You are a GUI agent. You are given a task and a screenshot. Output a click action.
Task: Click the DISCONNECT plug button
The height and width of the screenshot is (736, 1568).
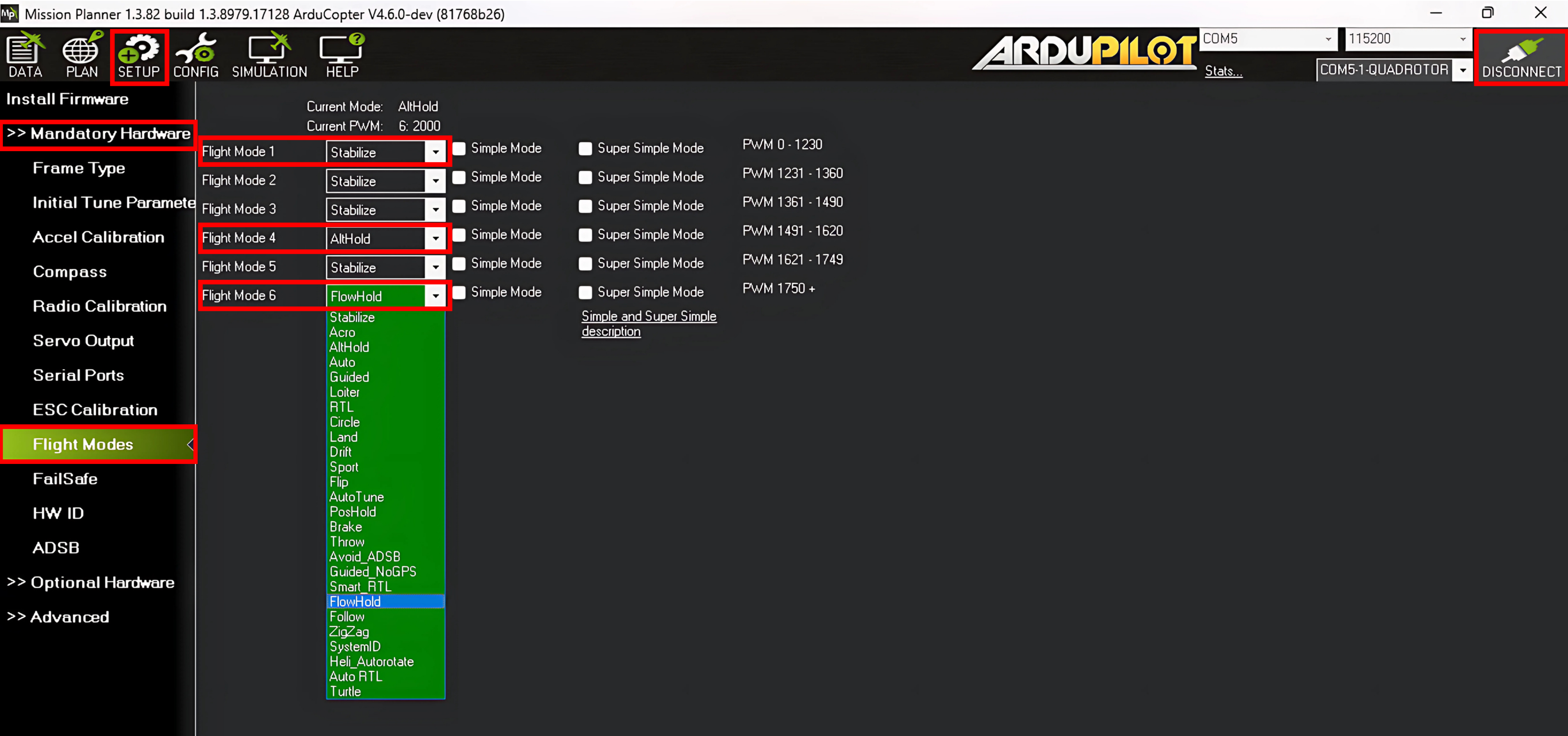(x=1521, y=57)
